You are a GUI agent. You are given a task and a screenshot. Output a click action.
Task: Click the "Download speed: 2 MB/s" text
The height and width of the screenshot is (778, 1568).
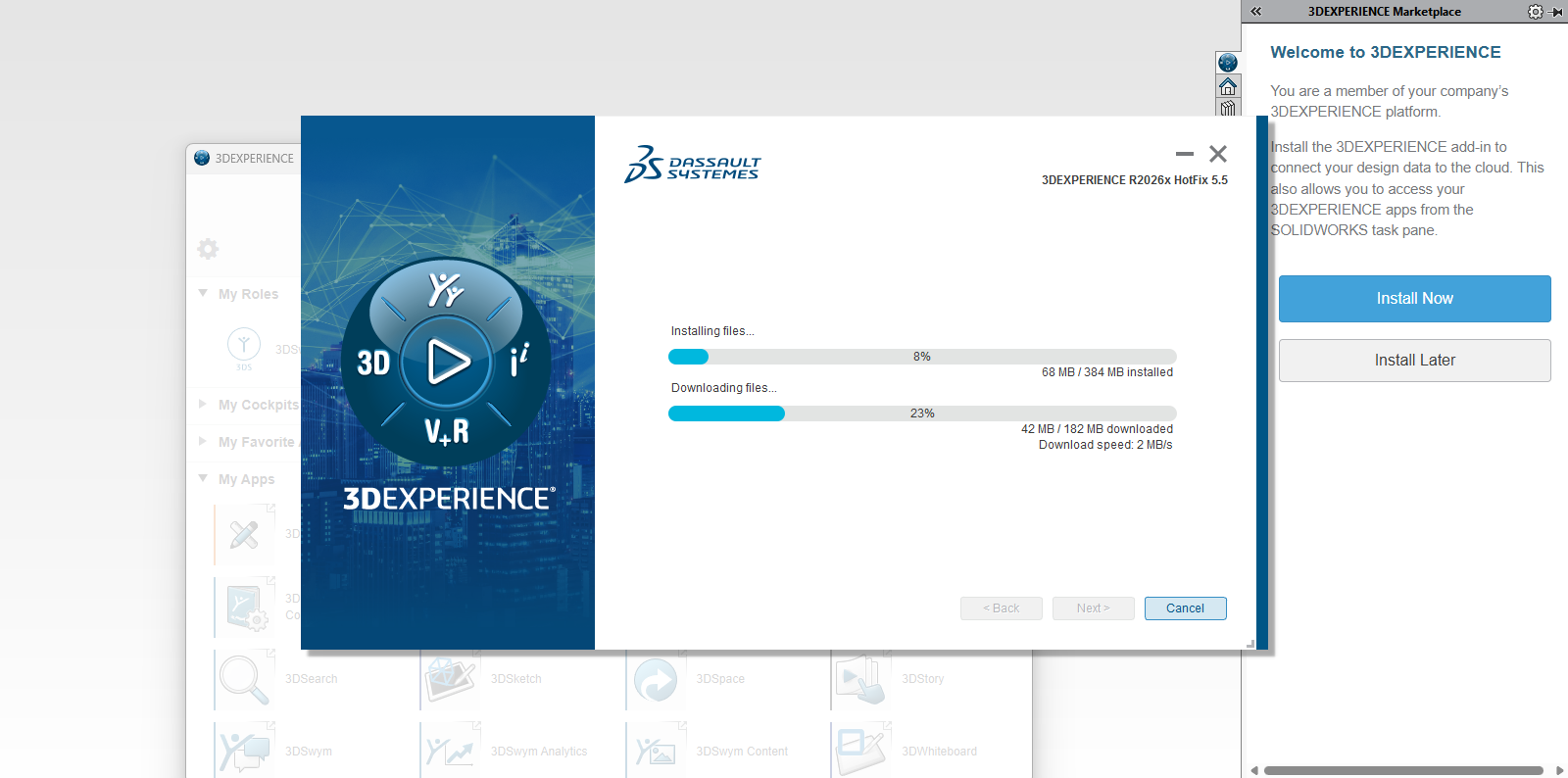tap(1105, 445)
